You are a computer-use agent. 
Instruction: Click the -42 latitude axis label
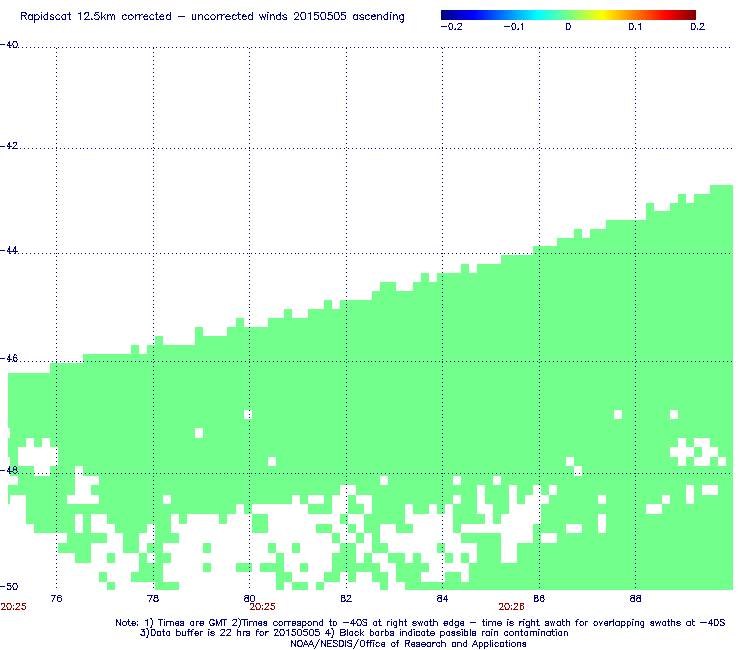9,146
